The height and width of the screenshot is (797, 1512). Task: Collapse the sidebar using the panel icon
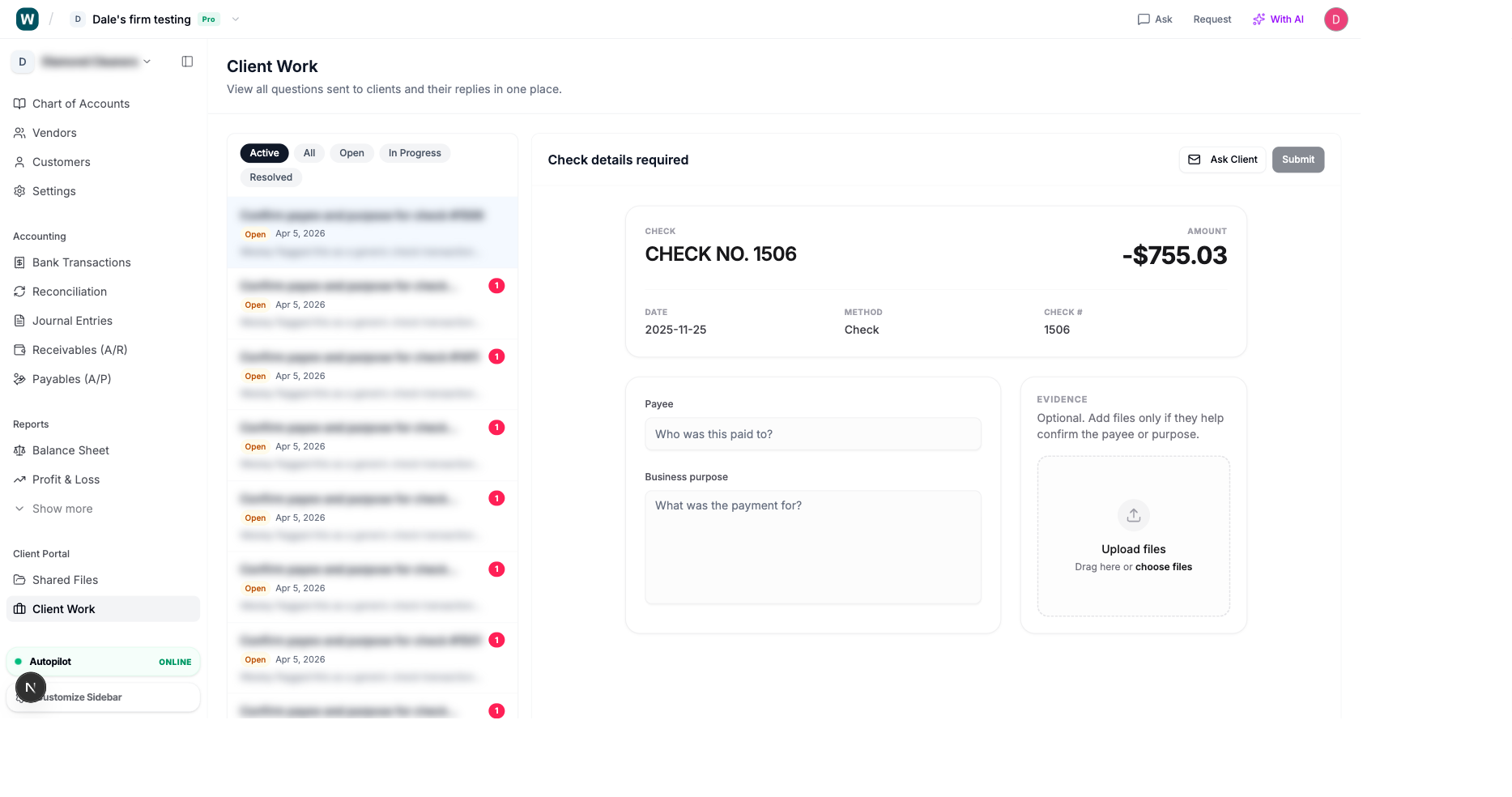coord(187,61)
